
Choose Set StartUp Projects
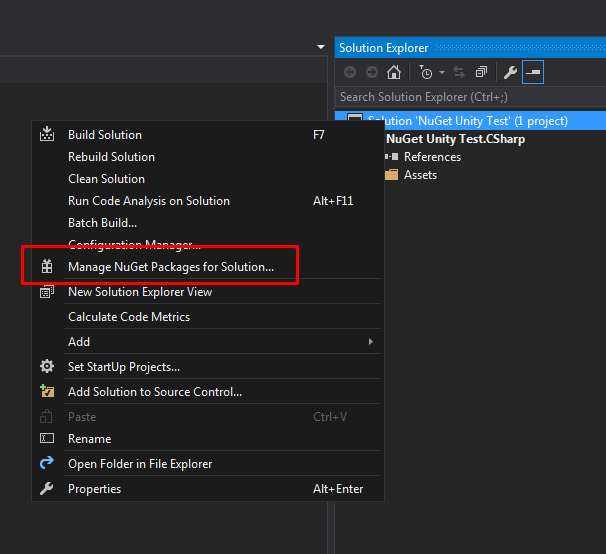(x=208, y=367)
